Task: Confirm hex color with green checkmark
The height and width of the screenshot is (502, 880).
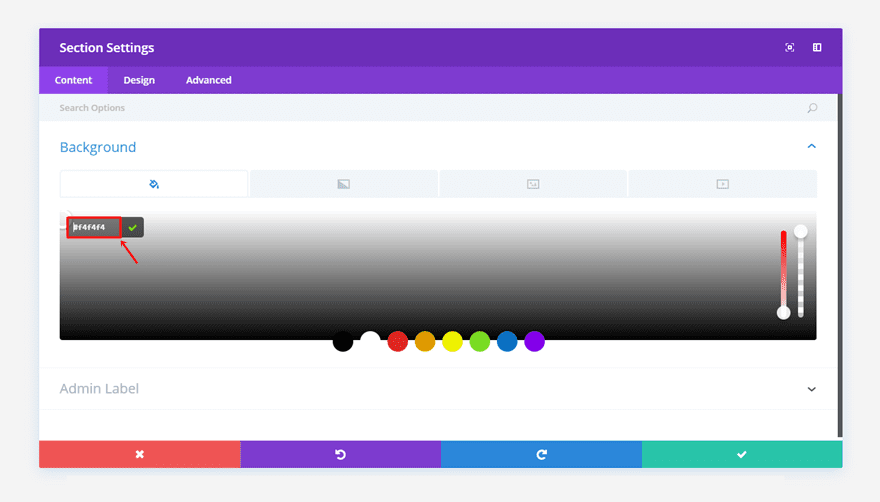Action: click(x=132, y=227)
